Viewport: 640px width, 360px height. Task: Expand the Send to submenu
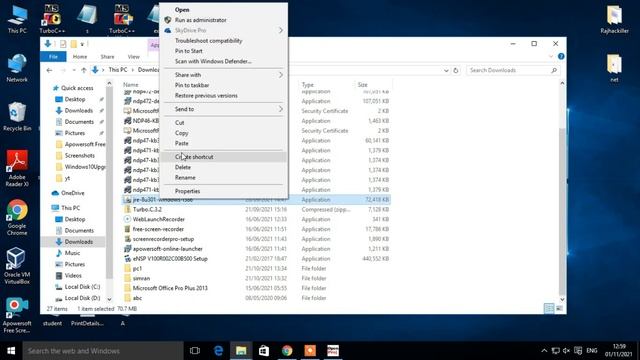(280, 109)
